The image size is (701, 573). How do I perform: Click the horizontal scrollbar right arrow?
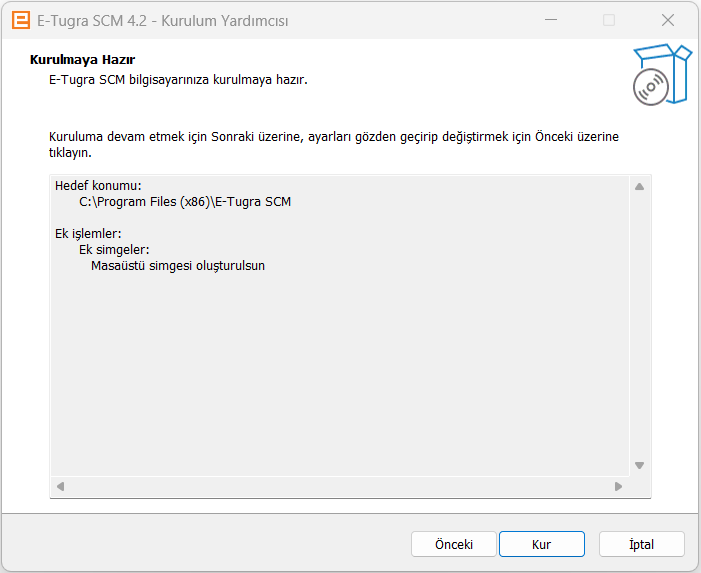click(x=619, y=487)
